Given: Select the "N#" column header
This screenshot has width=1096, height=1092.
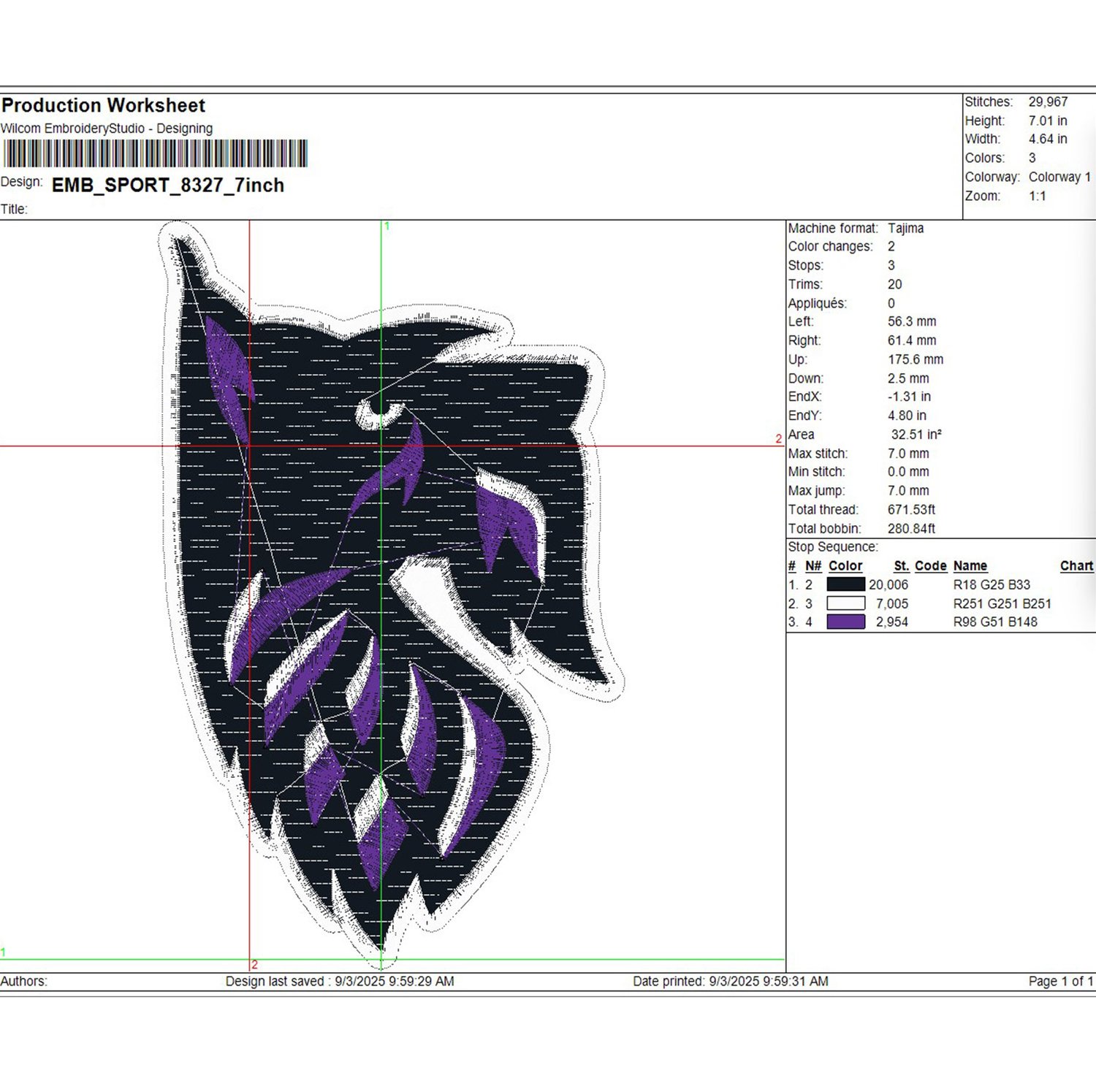Looking at the screenshot, I should [x=813, y=566].
